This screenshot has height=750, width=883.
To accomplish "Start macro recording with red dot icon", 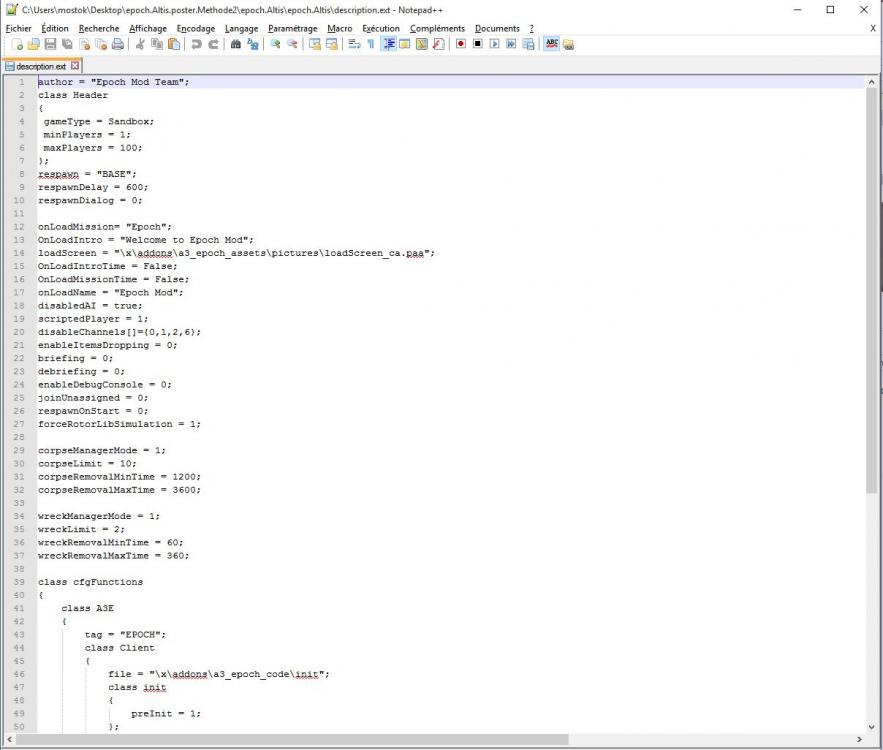I will [x=461, y=44].
